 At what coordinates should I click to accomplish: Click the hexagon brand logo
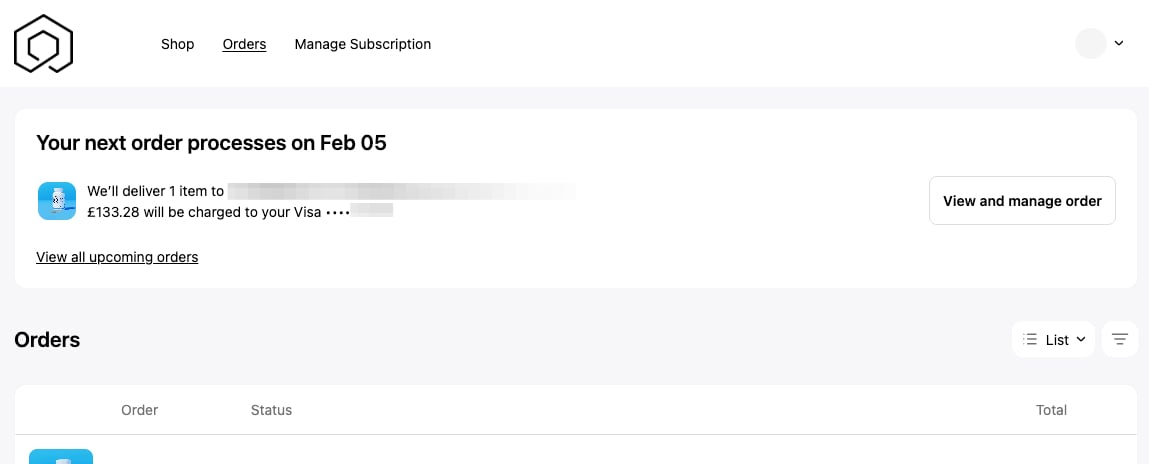(x=43, y=44)
